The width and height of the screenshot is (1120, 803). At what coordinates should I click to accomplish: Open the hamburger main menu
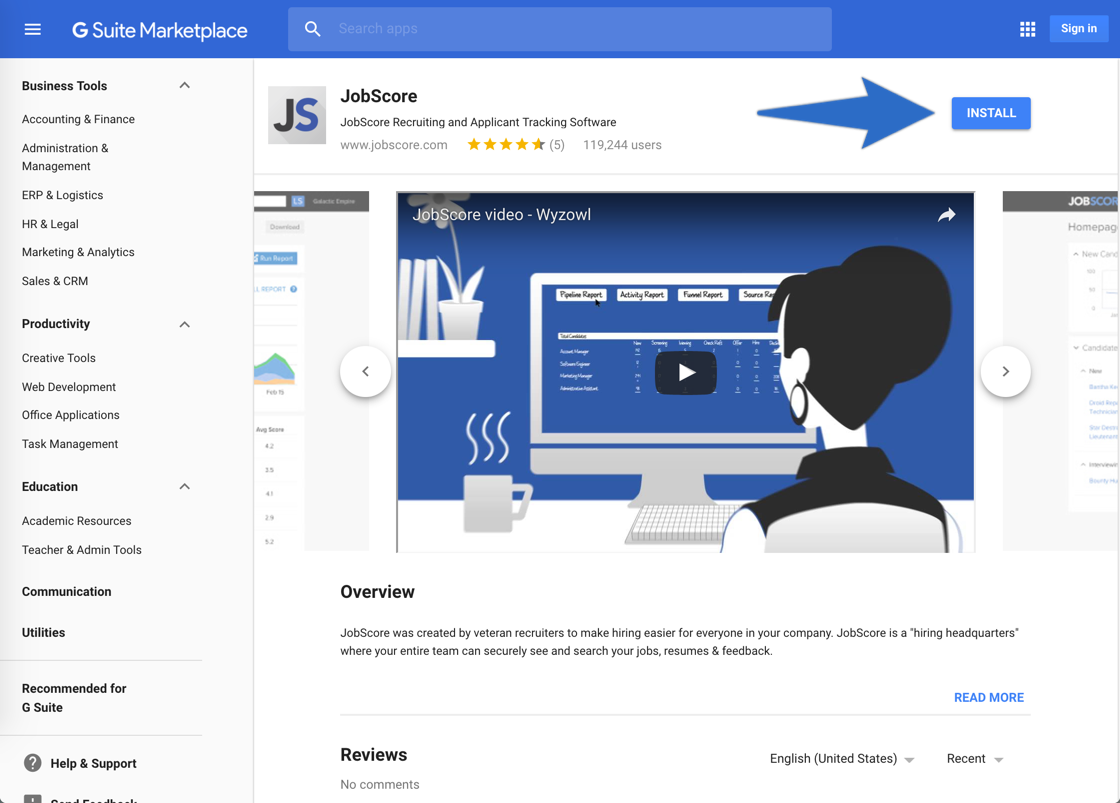tap(32, 29)
